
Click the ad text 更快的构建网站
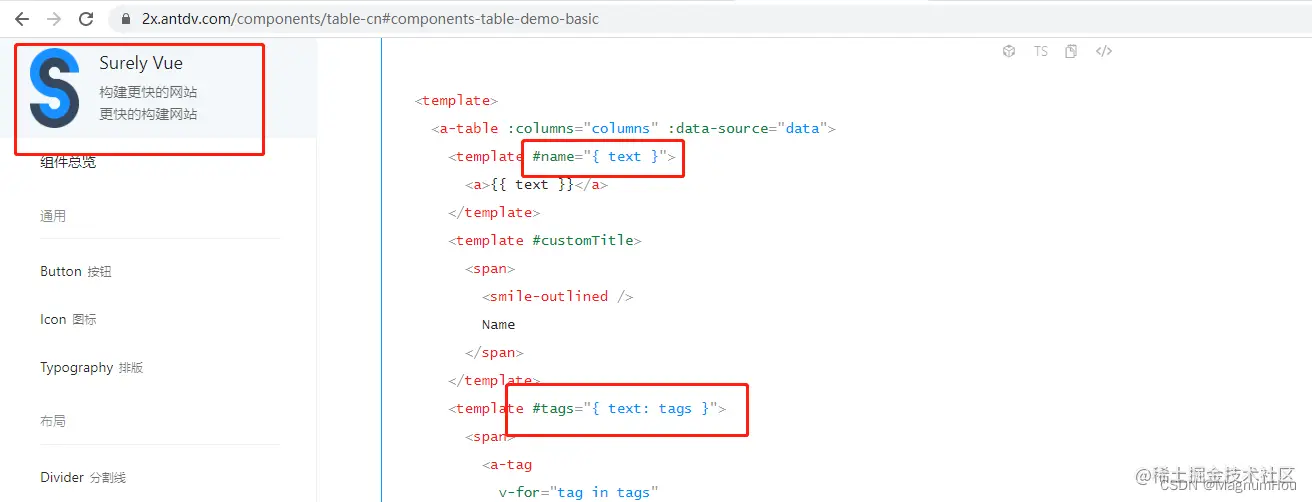(x=148, y=114)
